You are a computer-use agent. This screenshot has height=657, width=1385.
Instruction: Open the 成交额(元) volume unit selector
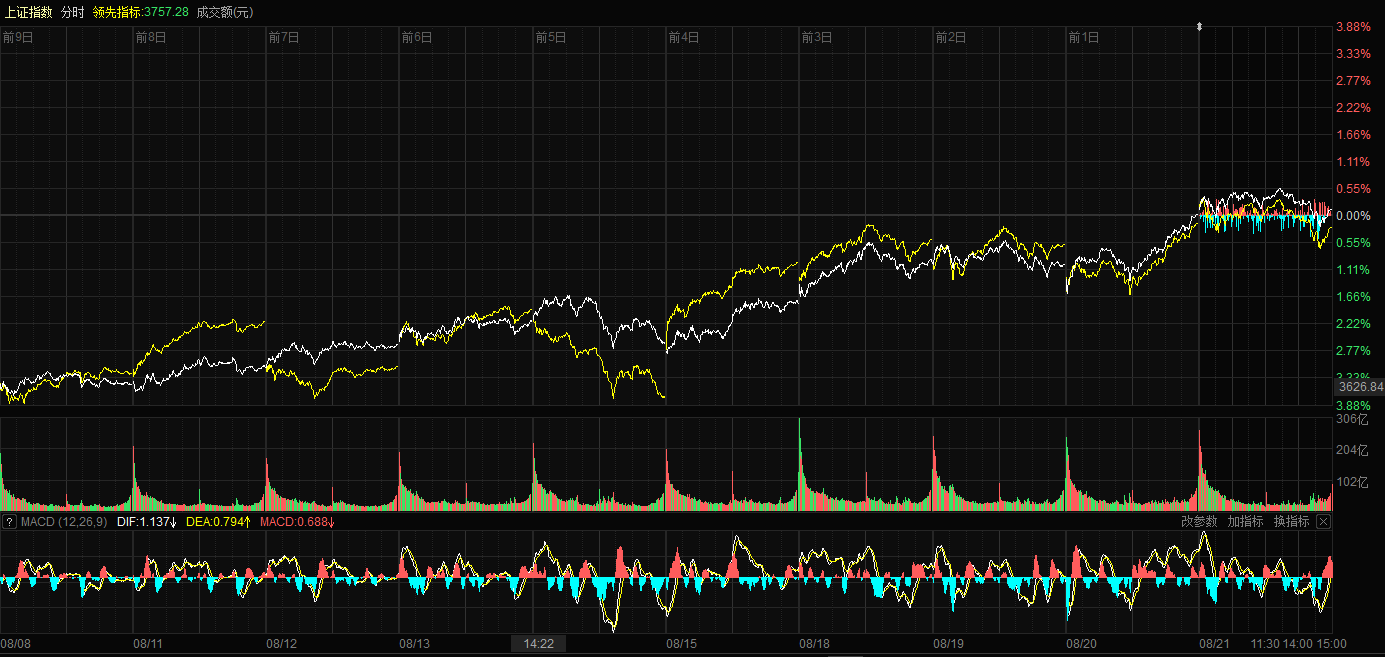coord(225,12)
